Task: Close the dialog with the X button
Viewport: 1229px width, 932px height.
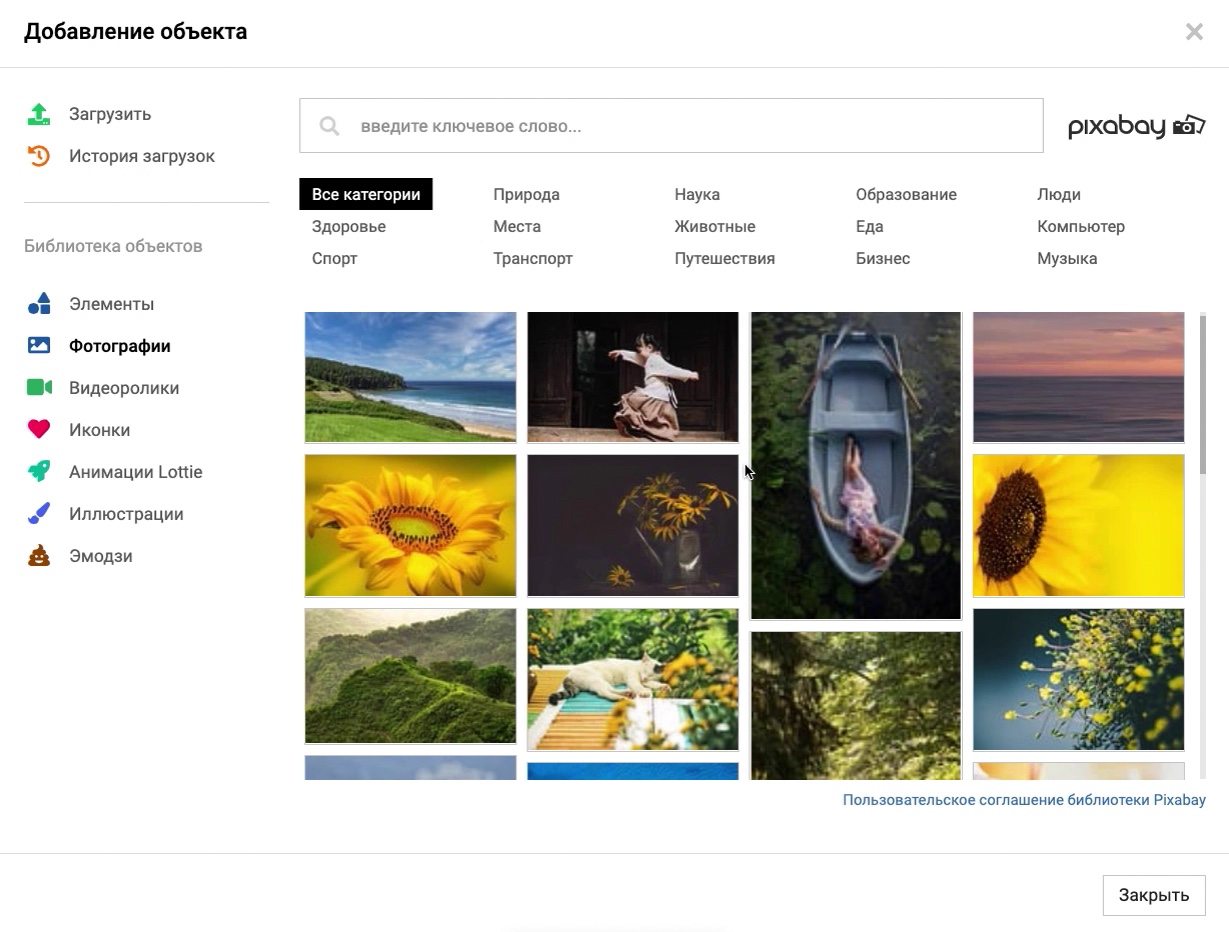Action: (1194, 32)
